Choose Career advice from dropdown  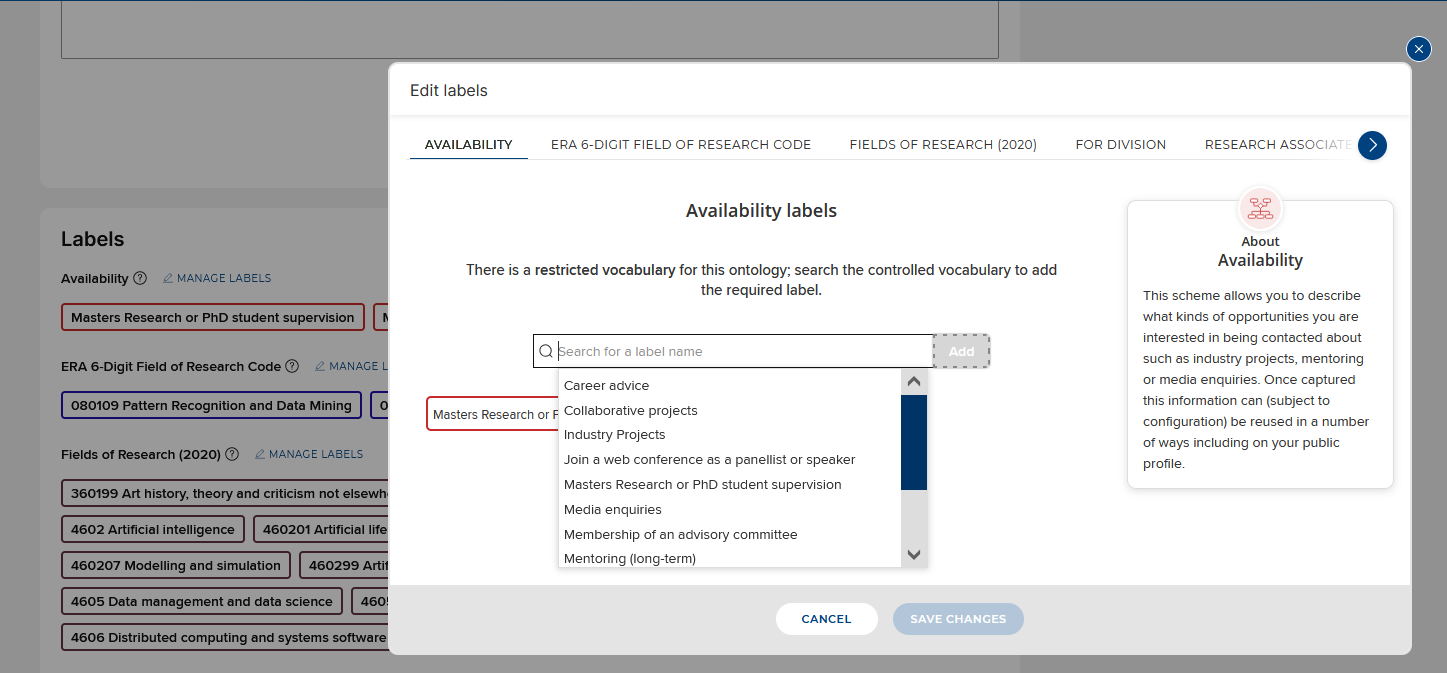pos(606,386)
